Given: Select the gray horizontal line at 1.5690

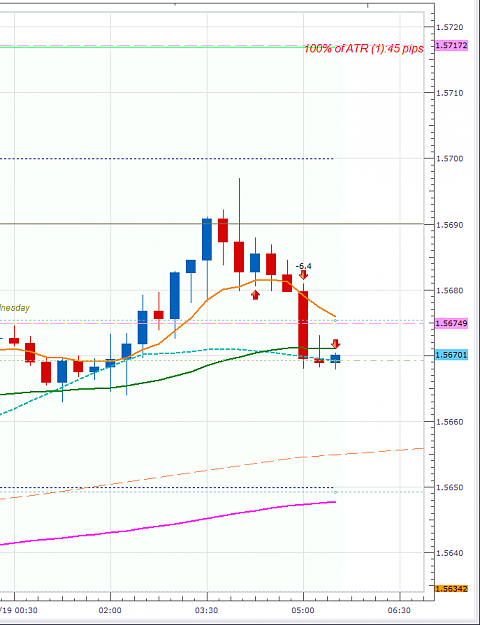Looking at the screenshot, I should tap(211, 224).
